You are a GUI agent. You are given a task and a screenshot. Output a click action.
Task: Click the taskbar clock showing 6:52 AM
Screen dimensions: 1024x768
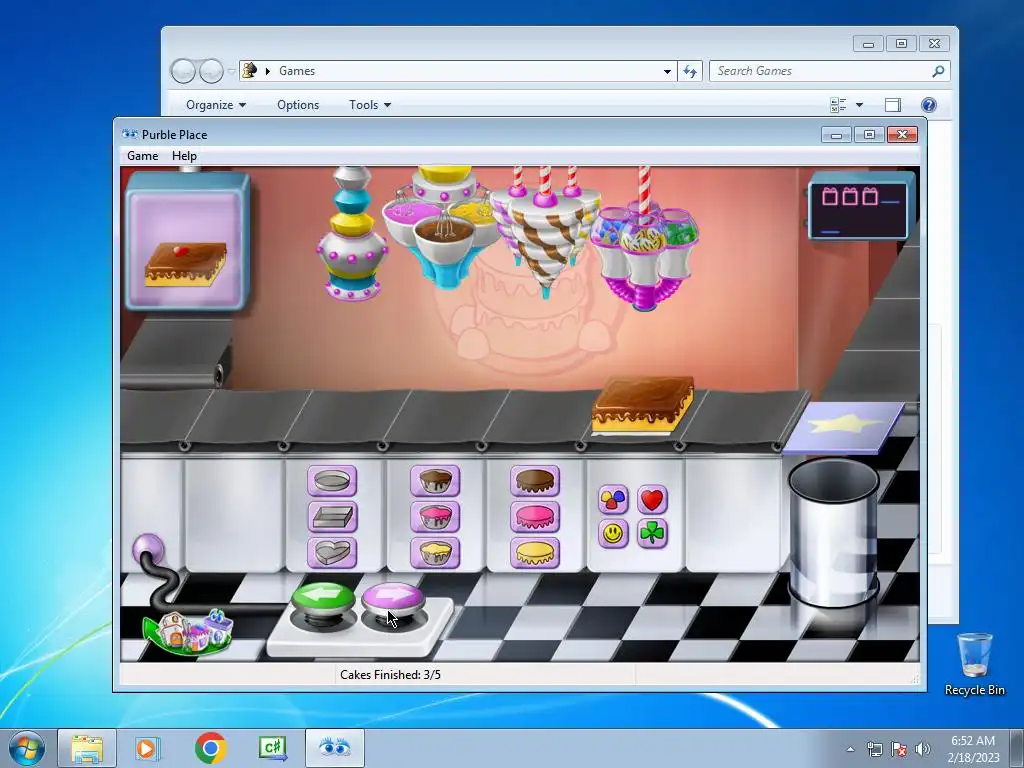pos(973,748)
